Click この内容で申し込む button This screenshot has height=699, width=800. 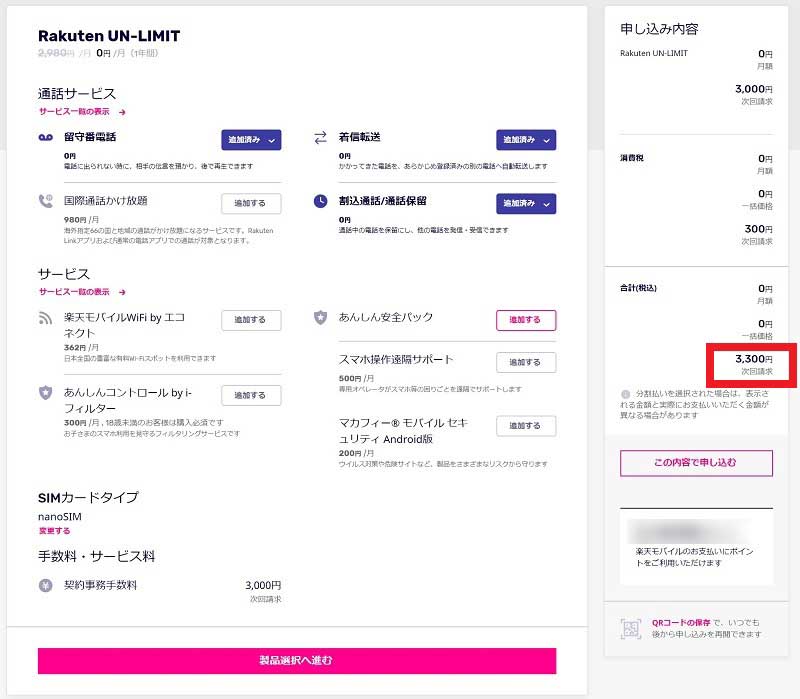(x=696, y=463)
